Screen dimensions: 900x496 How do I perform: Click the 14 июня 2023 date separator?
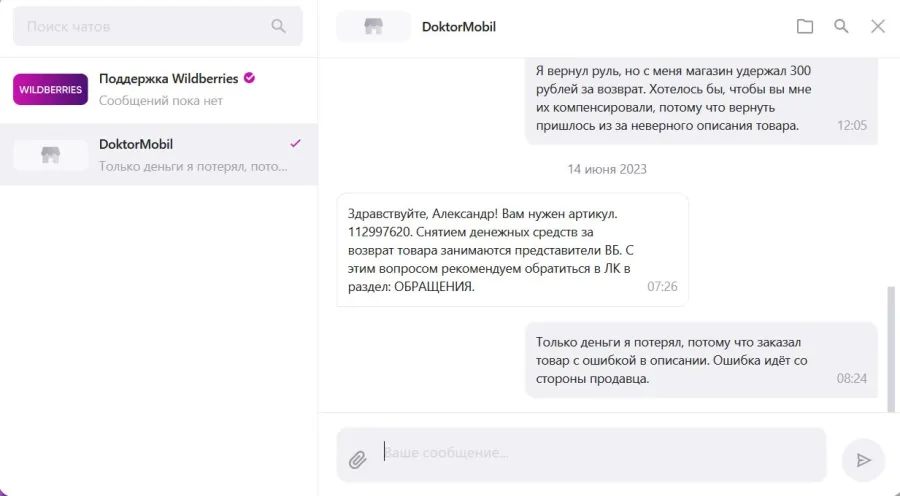click(x=607, y=169)
